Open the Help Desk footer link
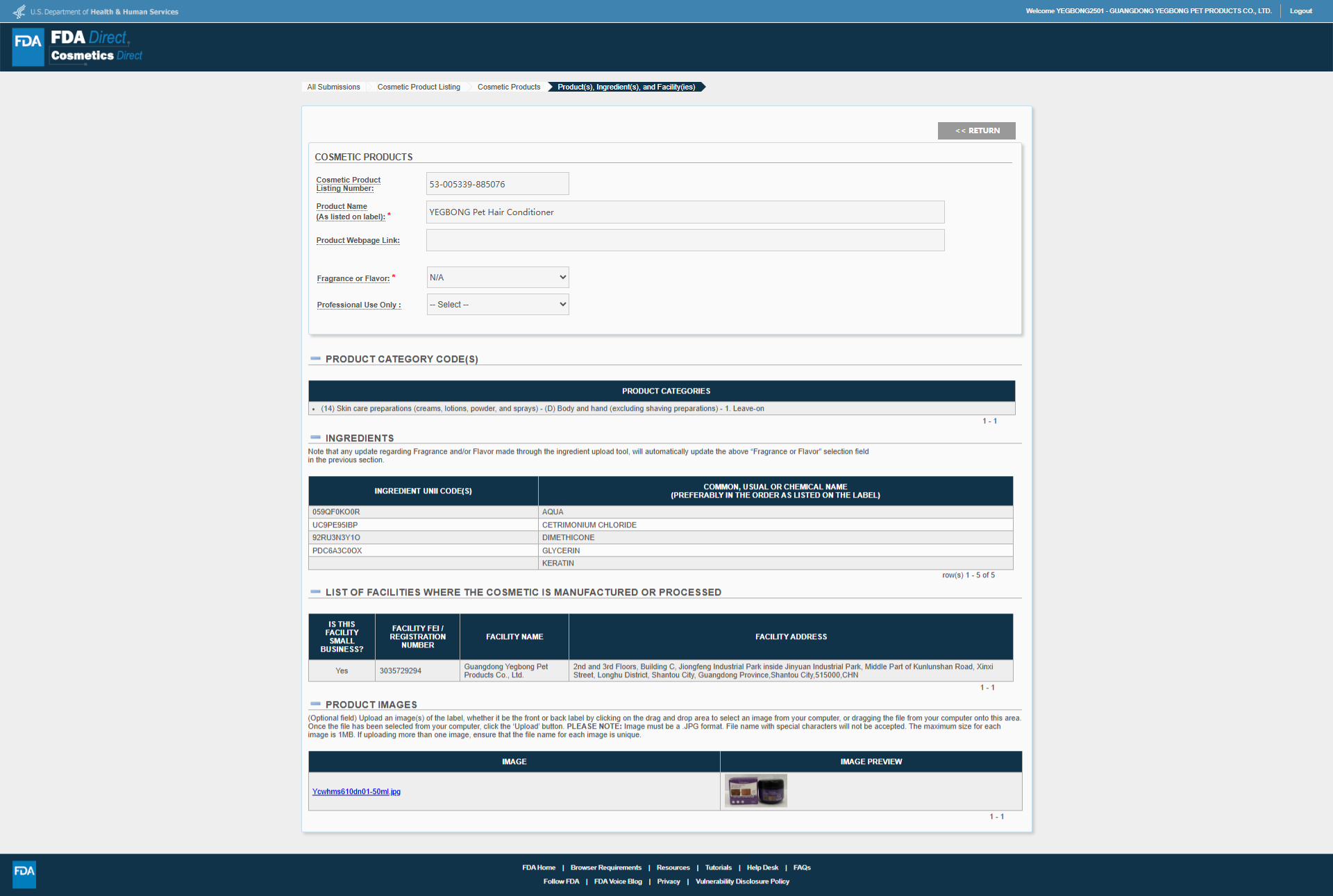The height and width of the screenshot is (896, 1333). 762,868
